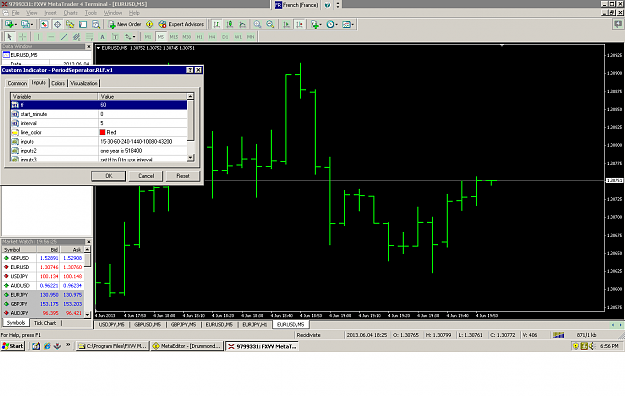Viewport: 625px width, 396px height.
Task: Switch to H1 timeframe
Action: click(x=199, y=37)
